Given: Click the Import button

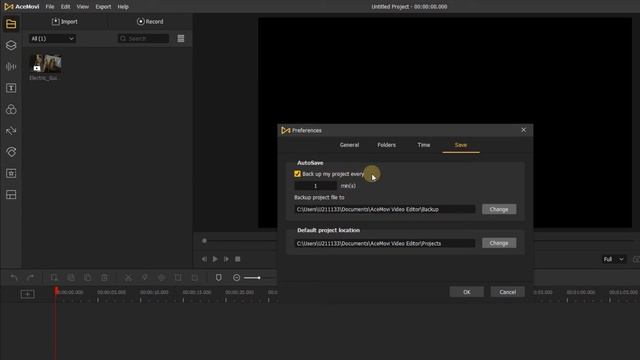Looking at the screenshot, I should [x=65, y=22].
